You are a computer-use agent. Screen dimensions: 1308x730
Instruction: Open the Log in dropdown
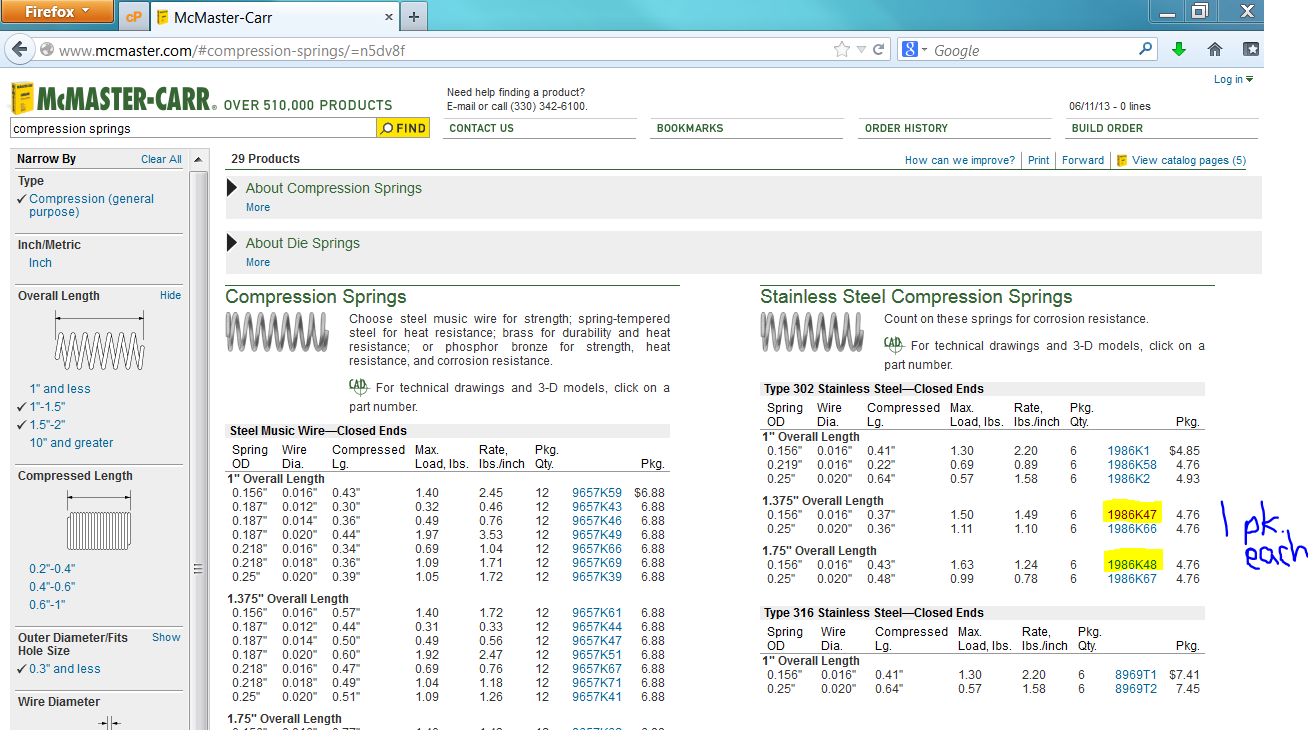[x=1233, y=80]
